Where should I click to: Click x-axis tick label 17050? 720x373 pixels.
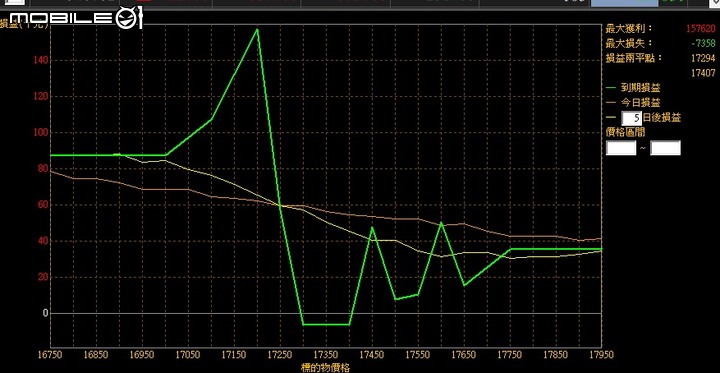point(188,355)
